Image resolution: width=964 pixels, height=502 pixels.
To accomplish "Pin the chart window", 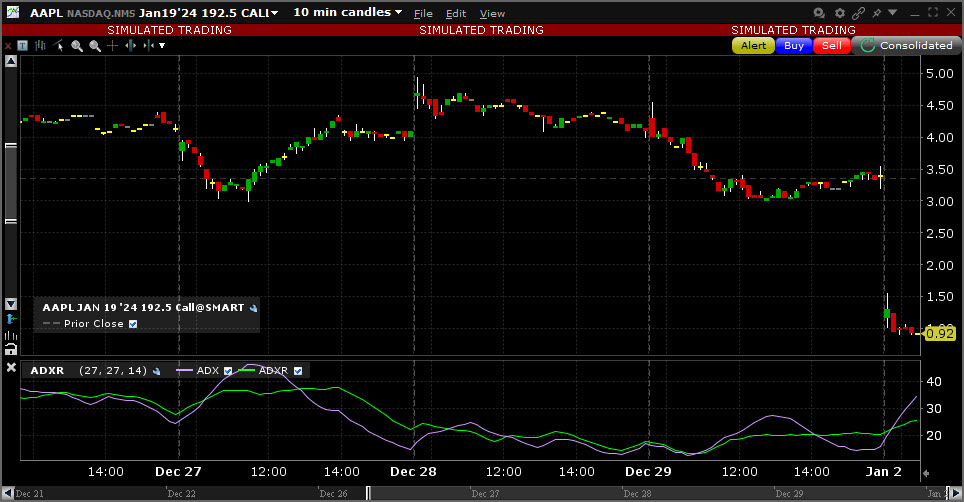I will [x=877, y=13].
